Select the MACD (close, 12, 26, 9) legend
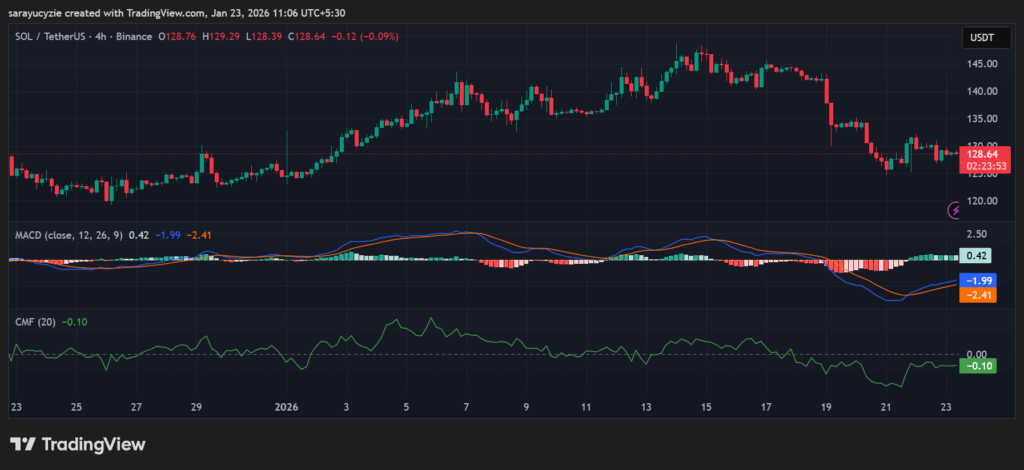This screenshot has height=470, width=1024. (69, 235)
